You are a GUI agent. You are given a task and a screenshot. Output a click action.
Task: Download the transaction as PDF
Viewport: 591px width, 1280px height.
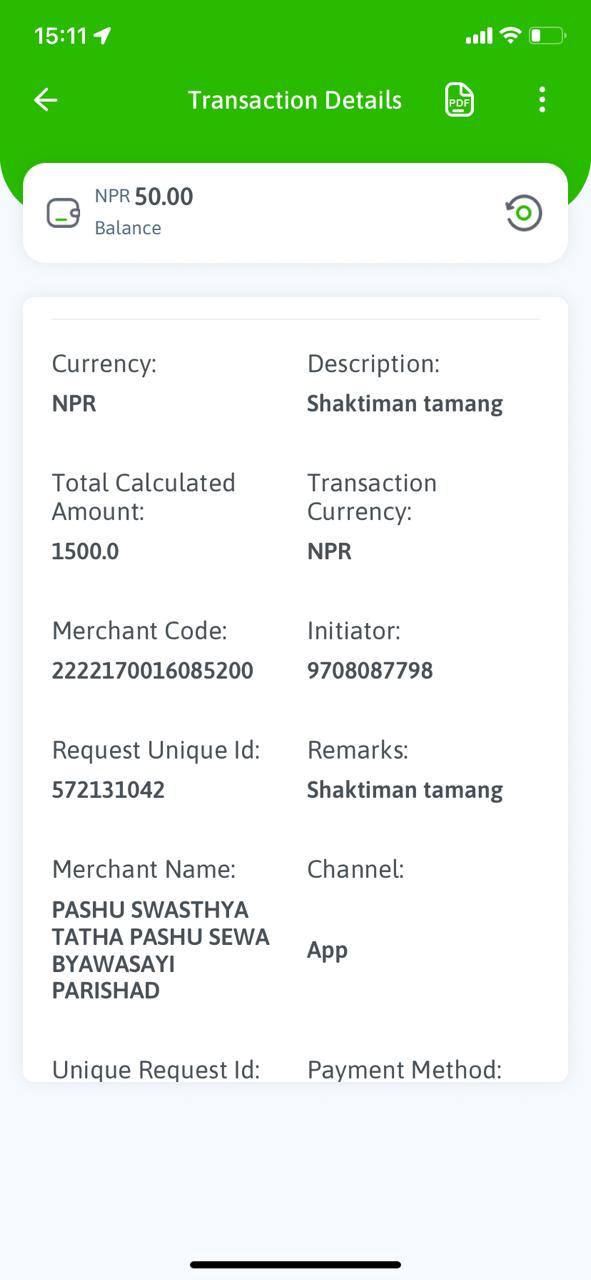pyautogui.click(x=459, y=100)
